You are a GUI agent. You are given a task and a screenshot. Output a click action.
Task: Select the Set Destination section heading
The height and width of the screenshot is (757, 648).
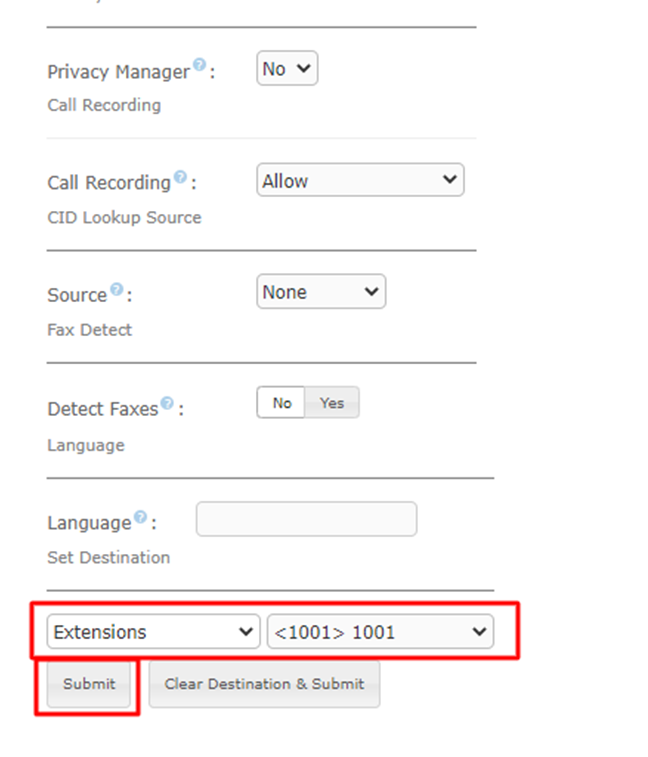point(108,558)
